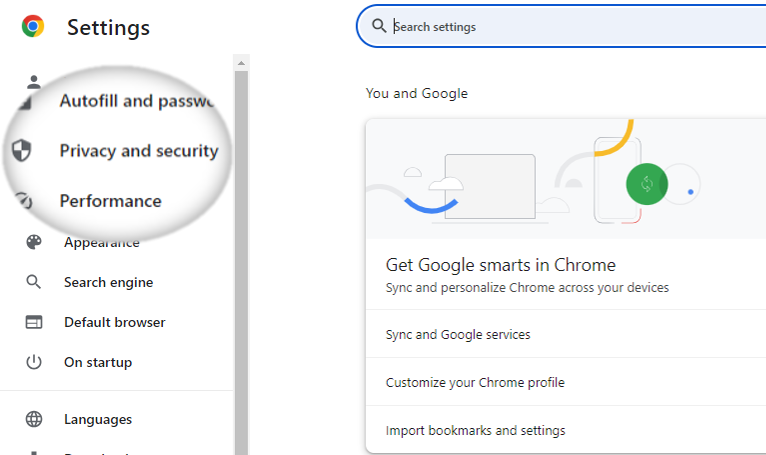Click the green sync circle in the illustration
Viewport: 766px width, 455px height.
(x=647, y=184)
